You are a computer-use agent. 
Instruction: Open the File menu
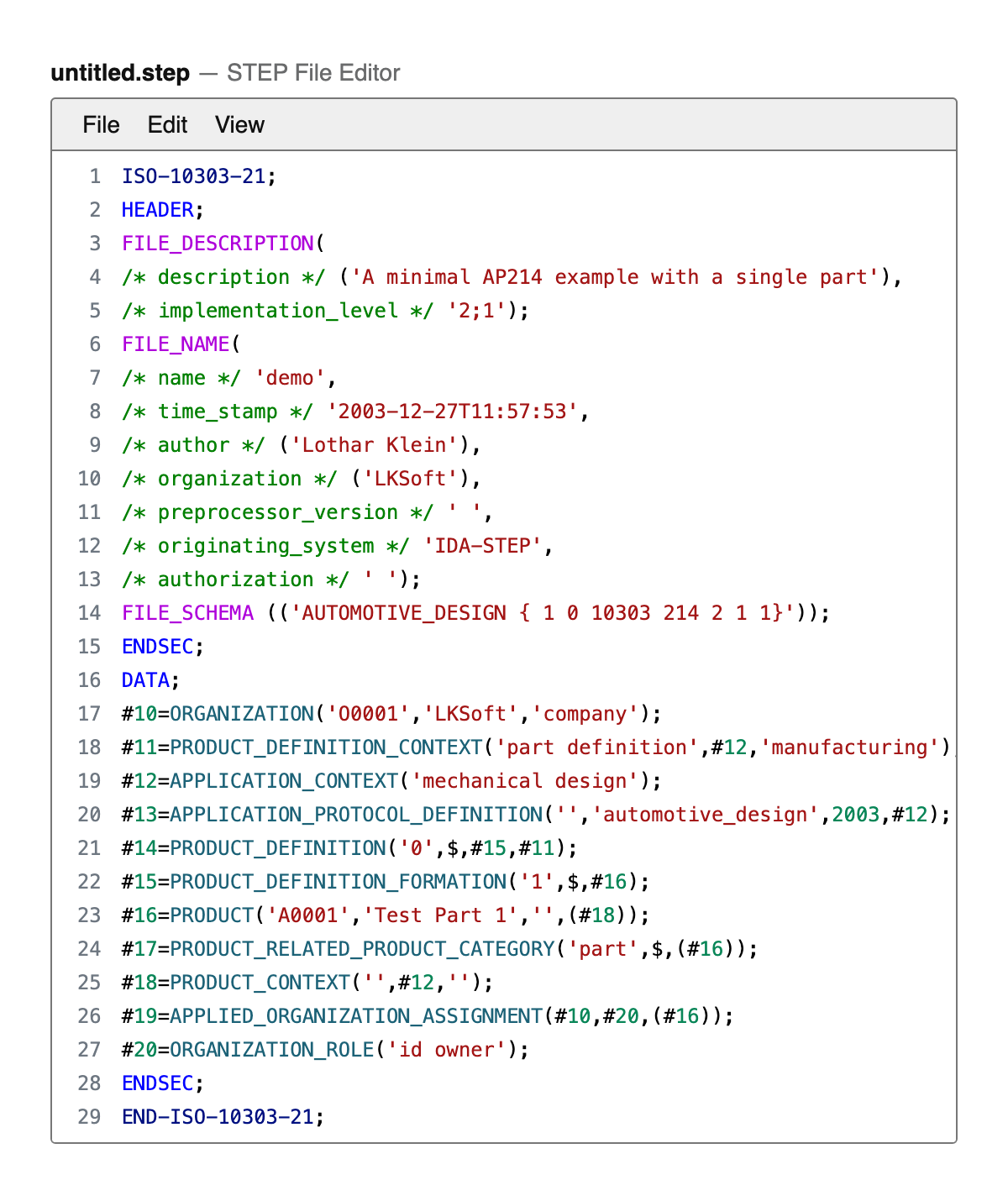[101, 124]
